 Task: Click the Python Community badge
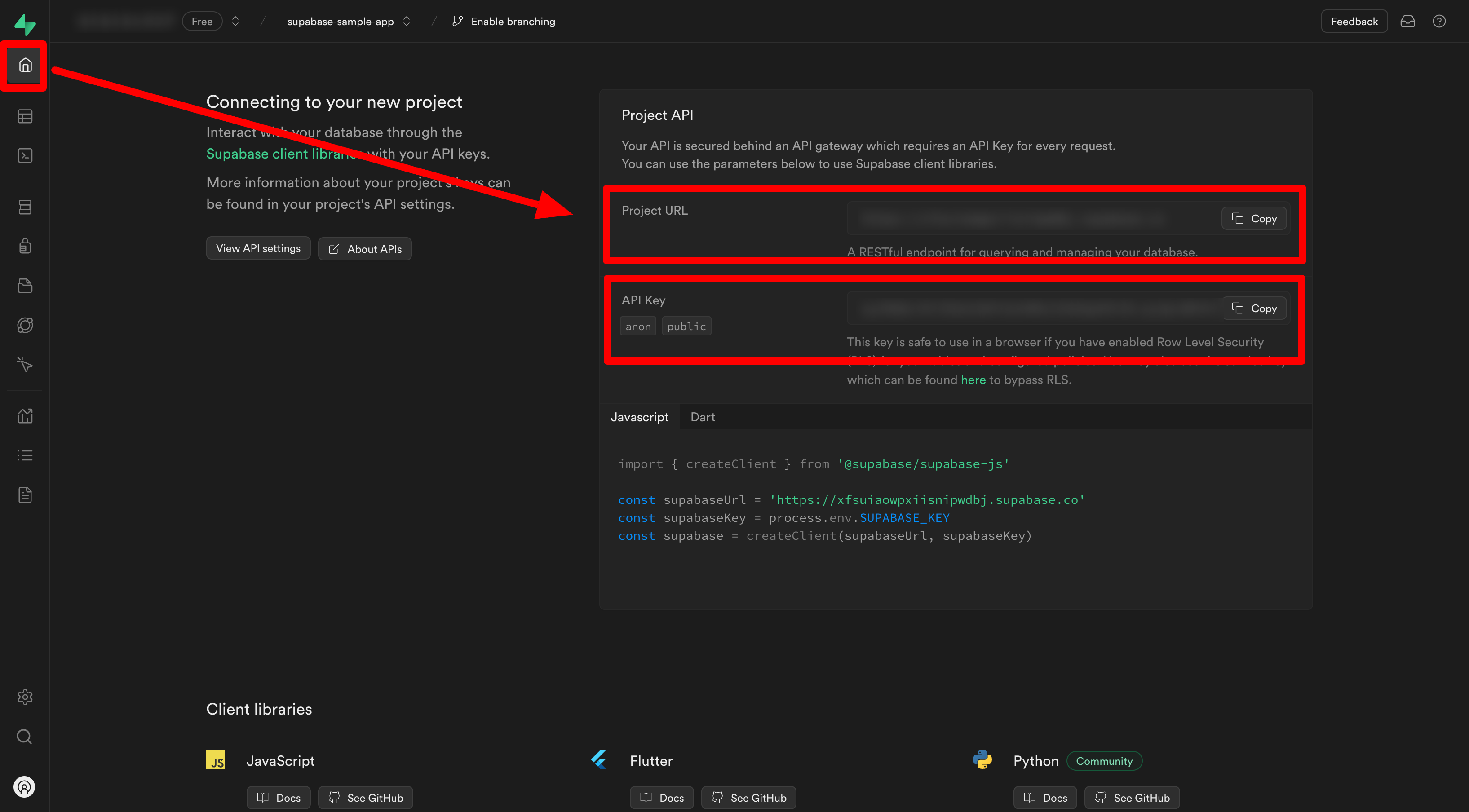coord(1104,761)
